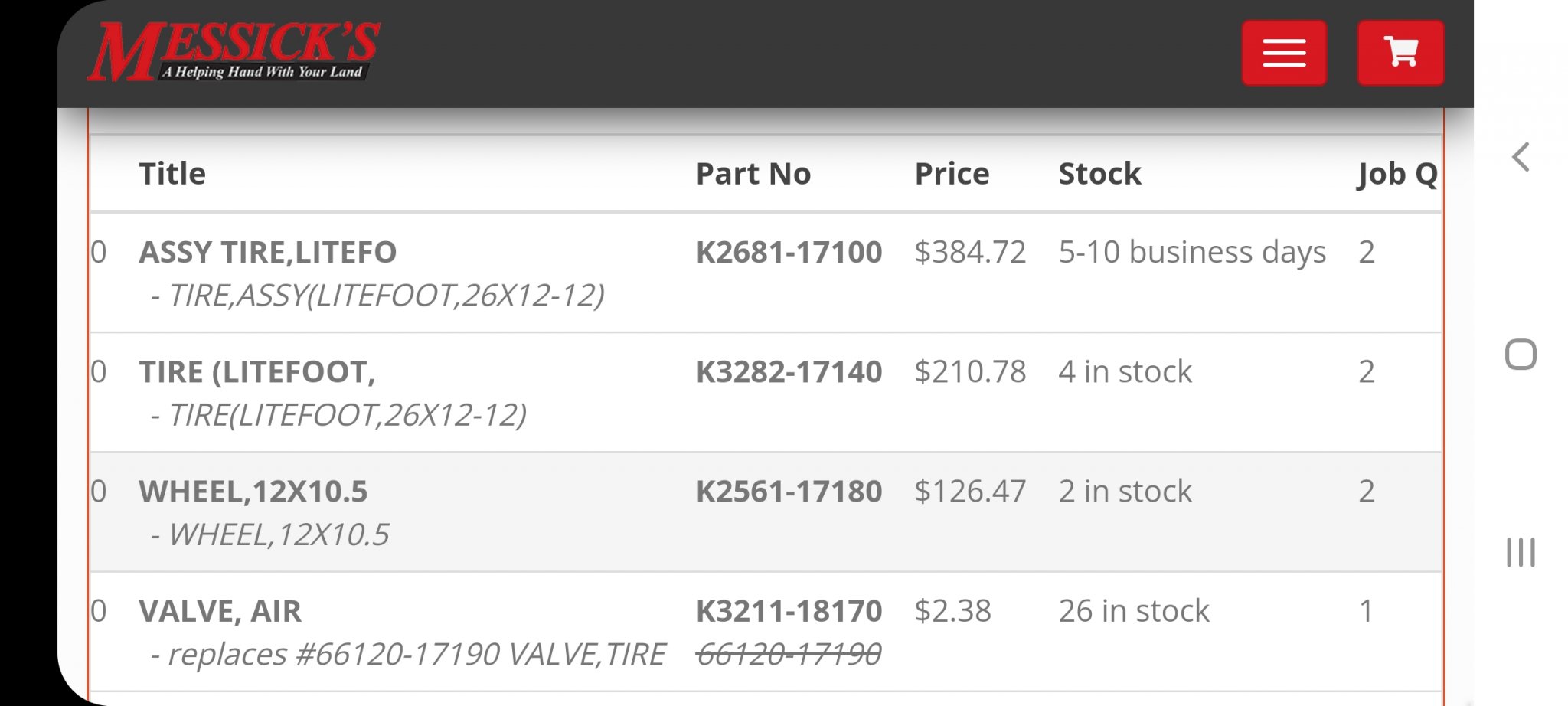This screenshot has width=1568, height=706.
Task: Click the Title column header
Action: (x=172, y=174)
